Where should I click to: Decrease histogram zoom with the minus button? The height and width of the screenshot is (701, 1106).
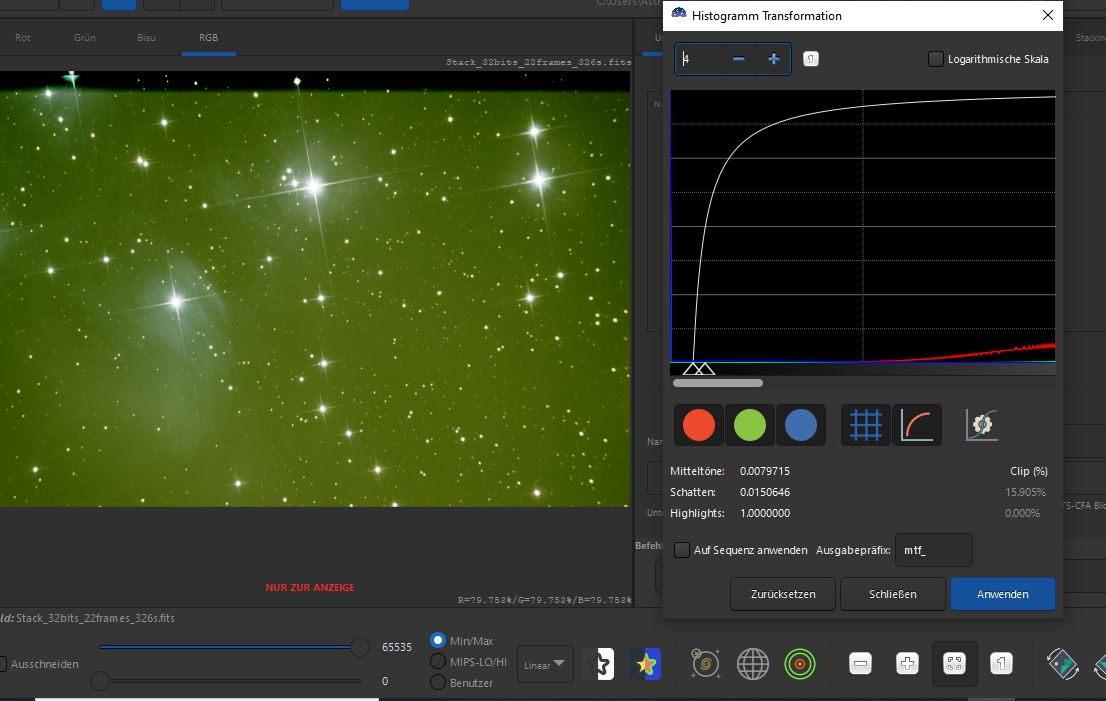pos(739,59)
